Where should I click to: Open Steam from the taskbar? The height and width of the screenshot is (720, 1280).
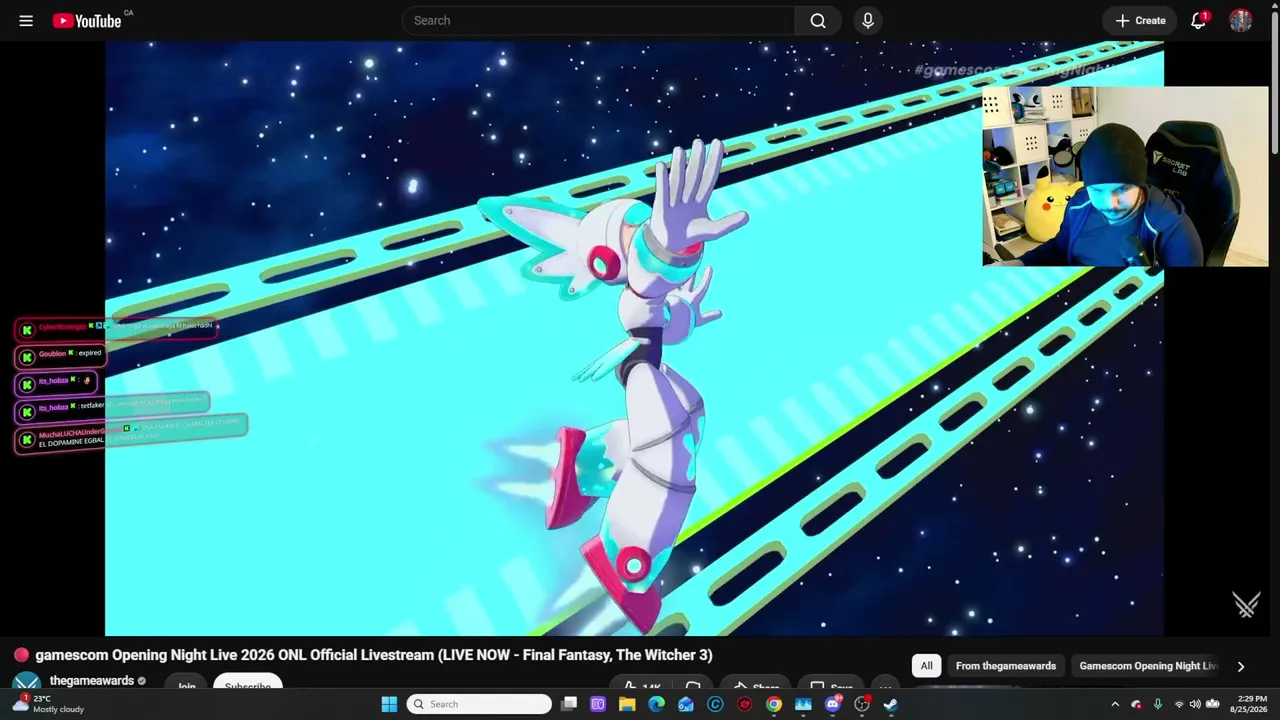891,704
